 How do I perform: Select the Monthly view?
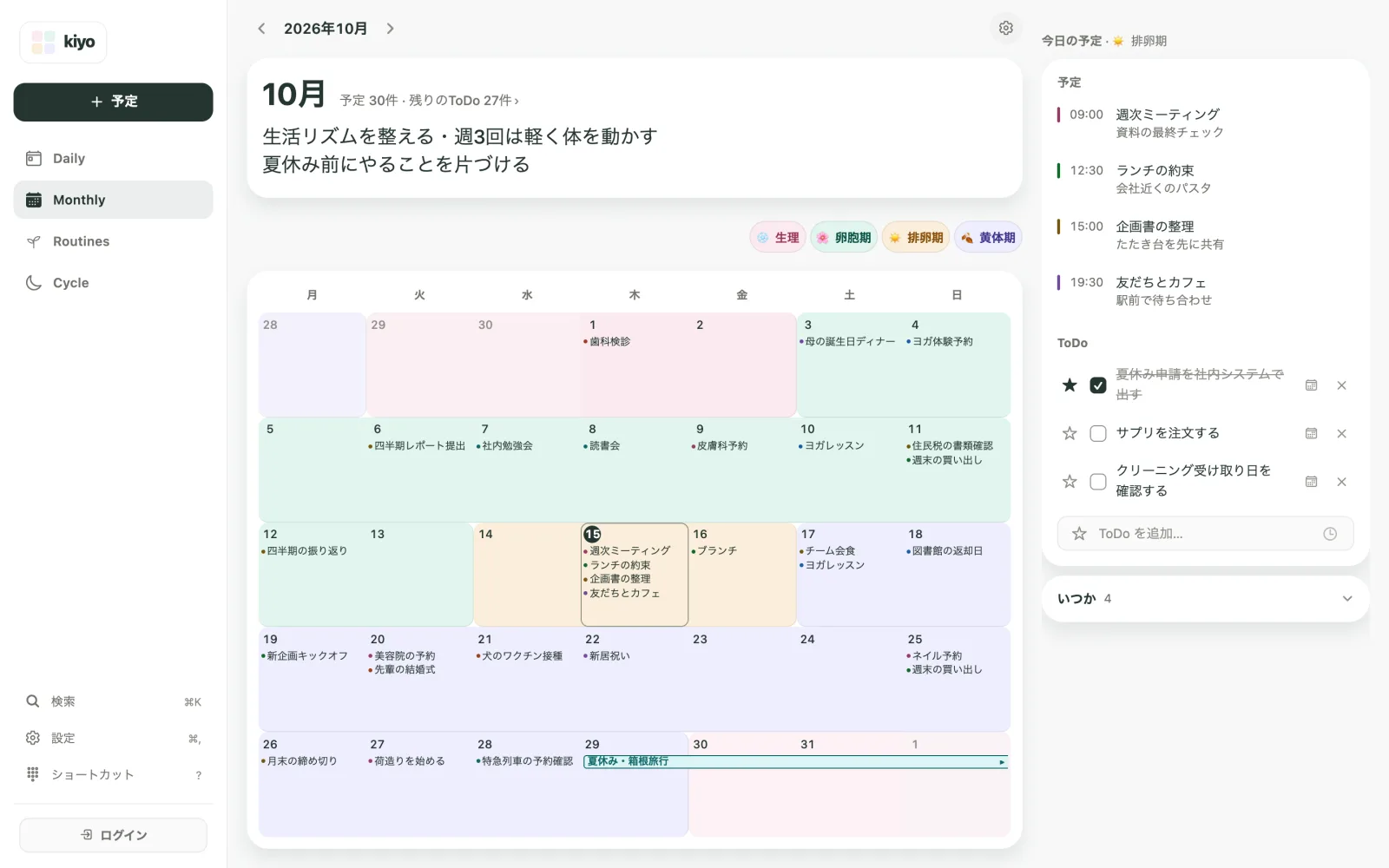pos(113,200)
